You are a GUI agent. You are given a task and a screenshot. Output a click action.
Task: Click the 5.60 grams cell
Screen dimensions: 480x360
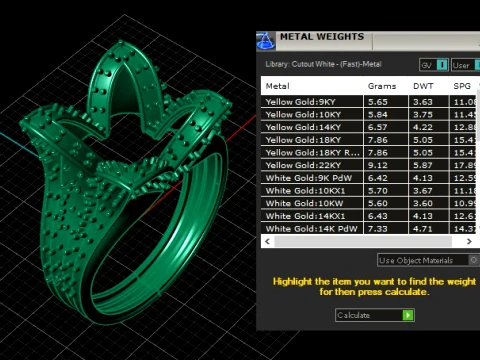point(386,203)
